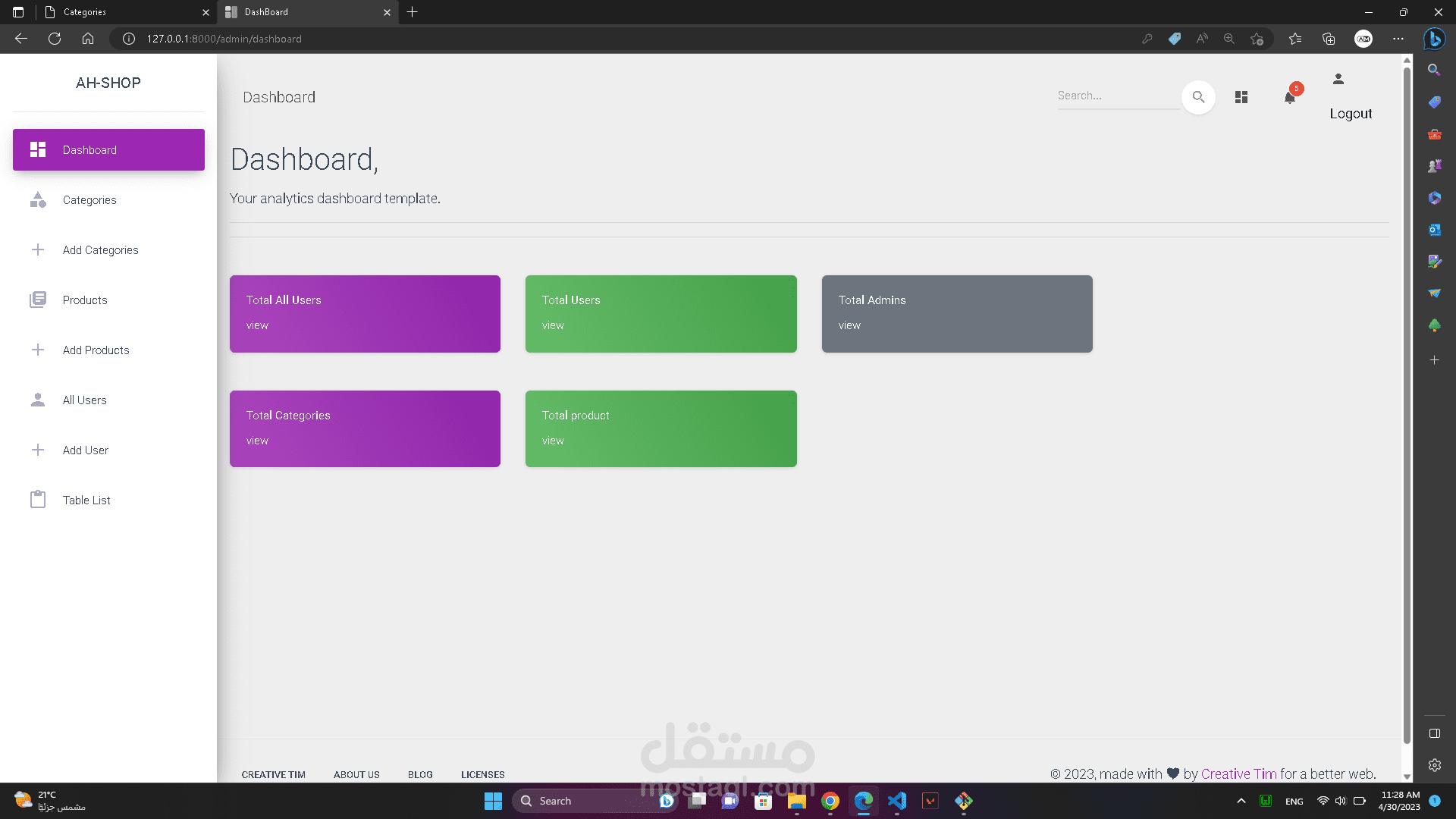Open the Windows Start menu
The height and width of the screenshot is (819, 1456).
[x=493, y=801]
